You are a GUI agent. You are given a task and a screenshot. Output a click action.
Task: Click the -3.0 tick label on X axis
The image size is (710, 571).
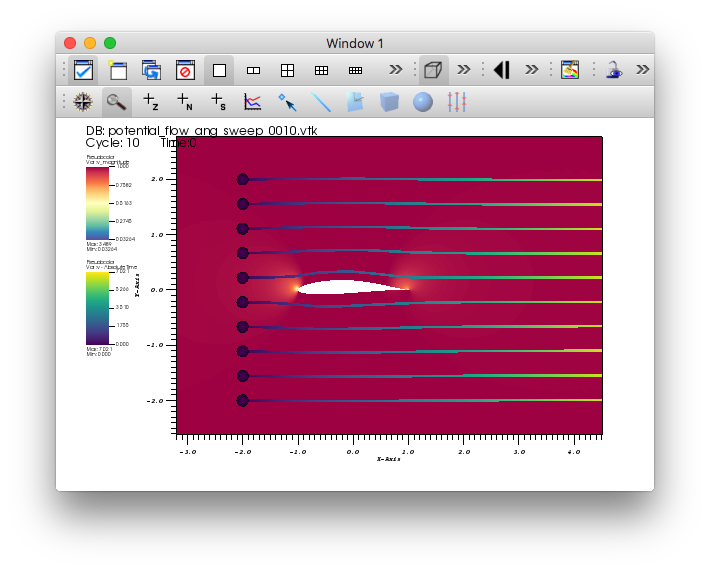click(188, 452)
